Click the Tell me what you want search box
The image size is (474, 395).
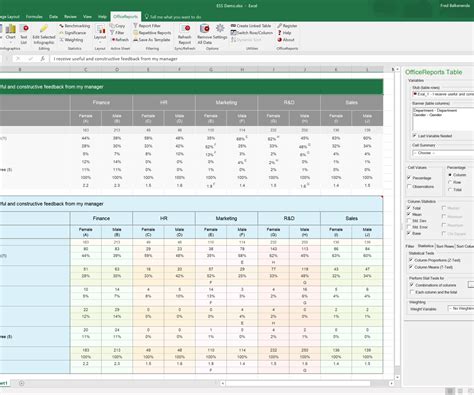coord(173,17)
